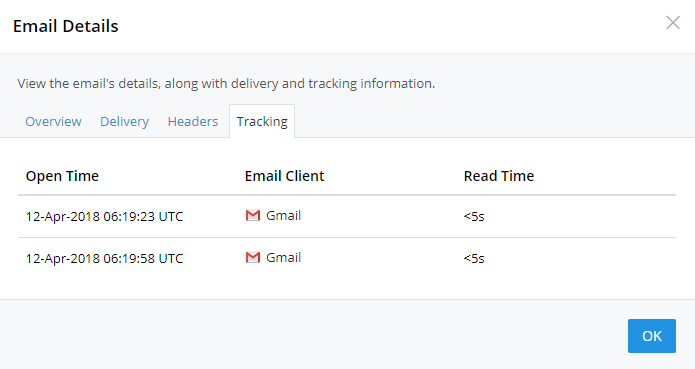Click the Email Details dialog title
The width and height of the screenshot is (695, 369).
pyautogui.click(x=66, y=26)
